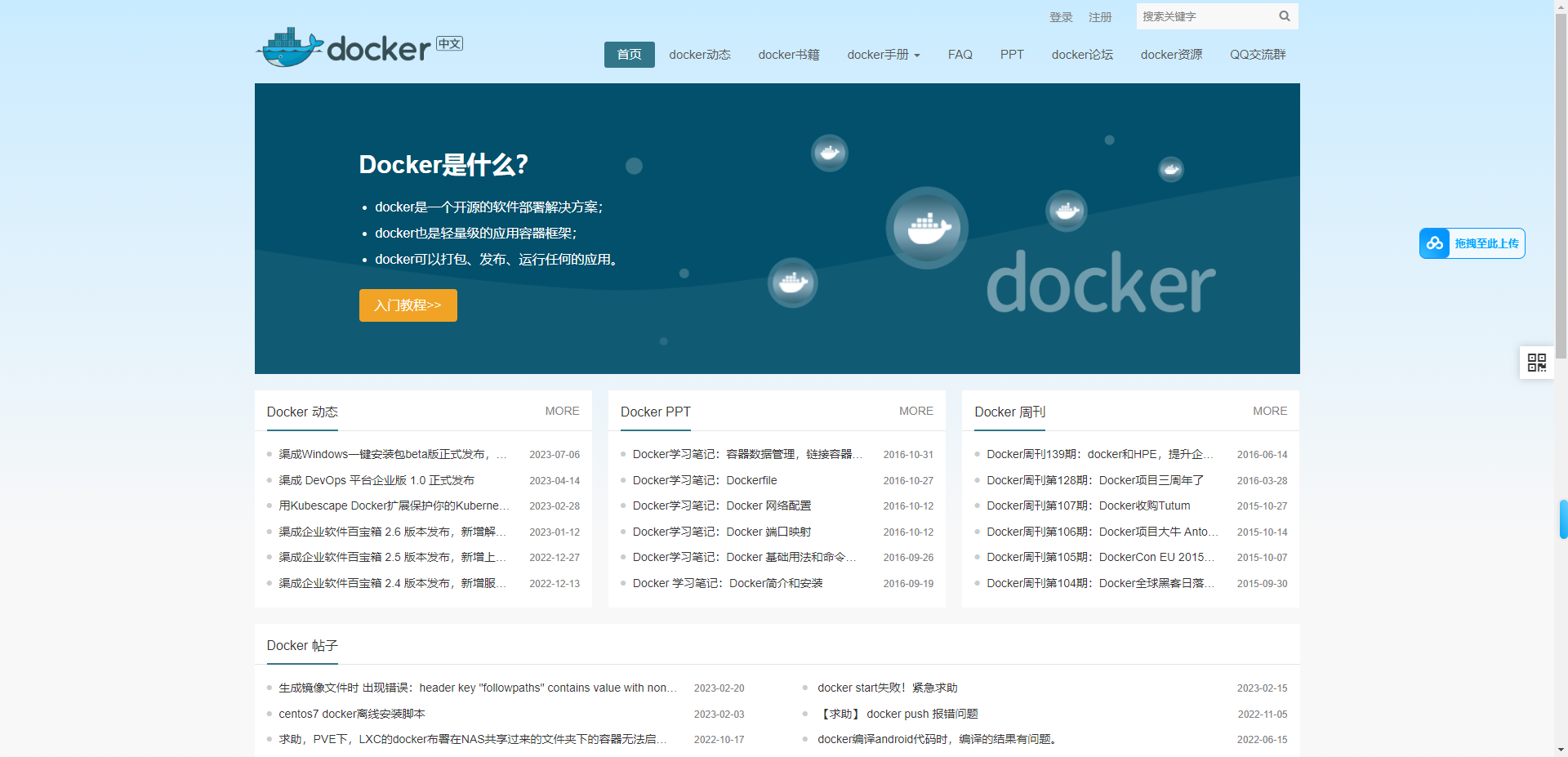Click the Docker是什么? banner headline

pos(443,165)
